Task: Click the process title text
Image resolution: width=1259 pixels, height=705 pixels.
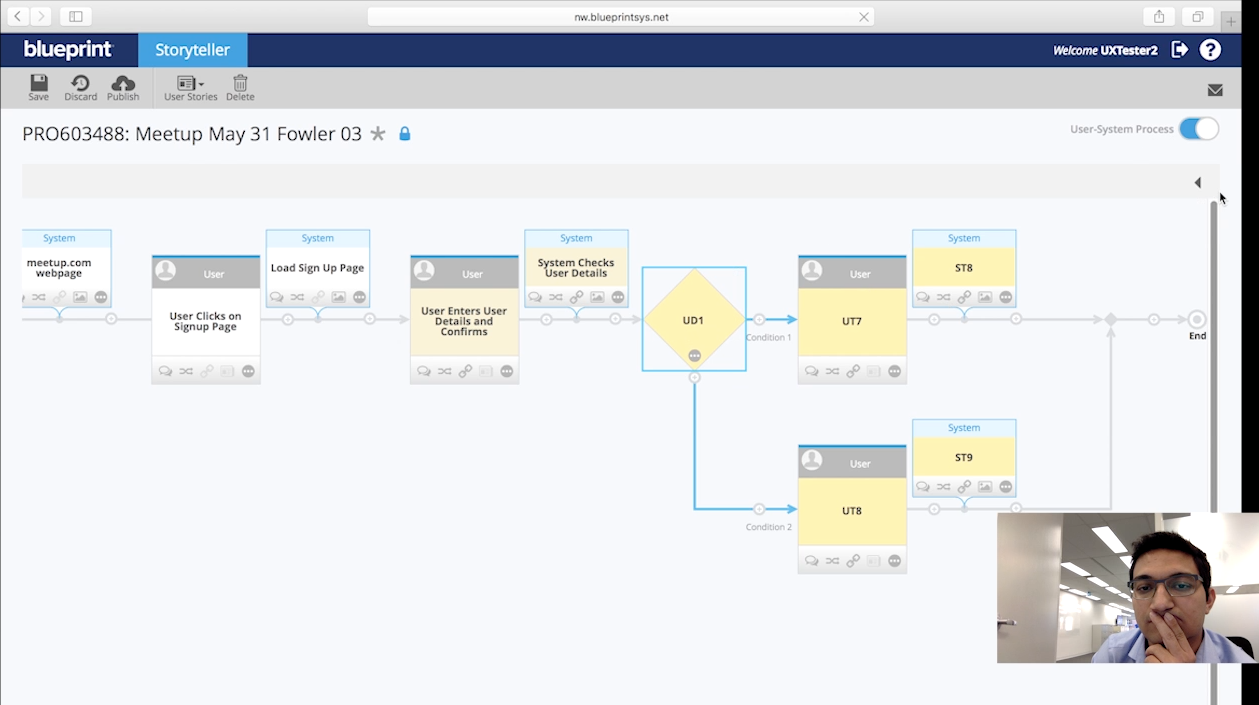Action: (192, 134)
